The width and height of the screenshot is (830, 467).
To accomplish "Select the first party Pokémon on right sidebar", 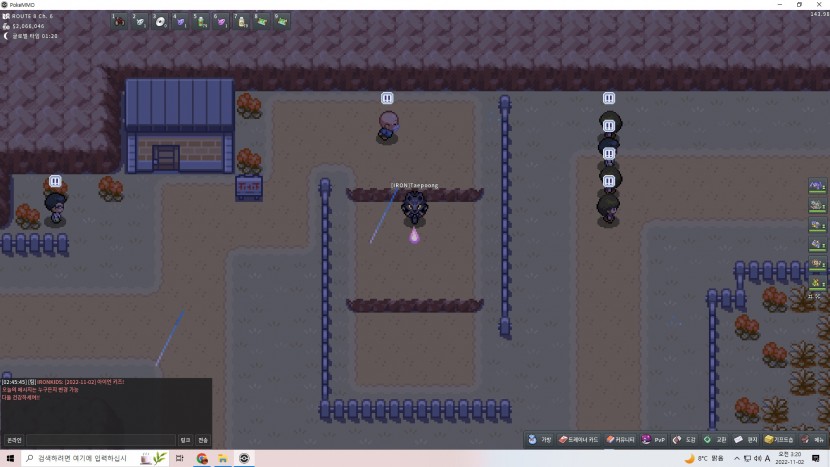I will [x=818, y=186].
